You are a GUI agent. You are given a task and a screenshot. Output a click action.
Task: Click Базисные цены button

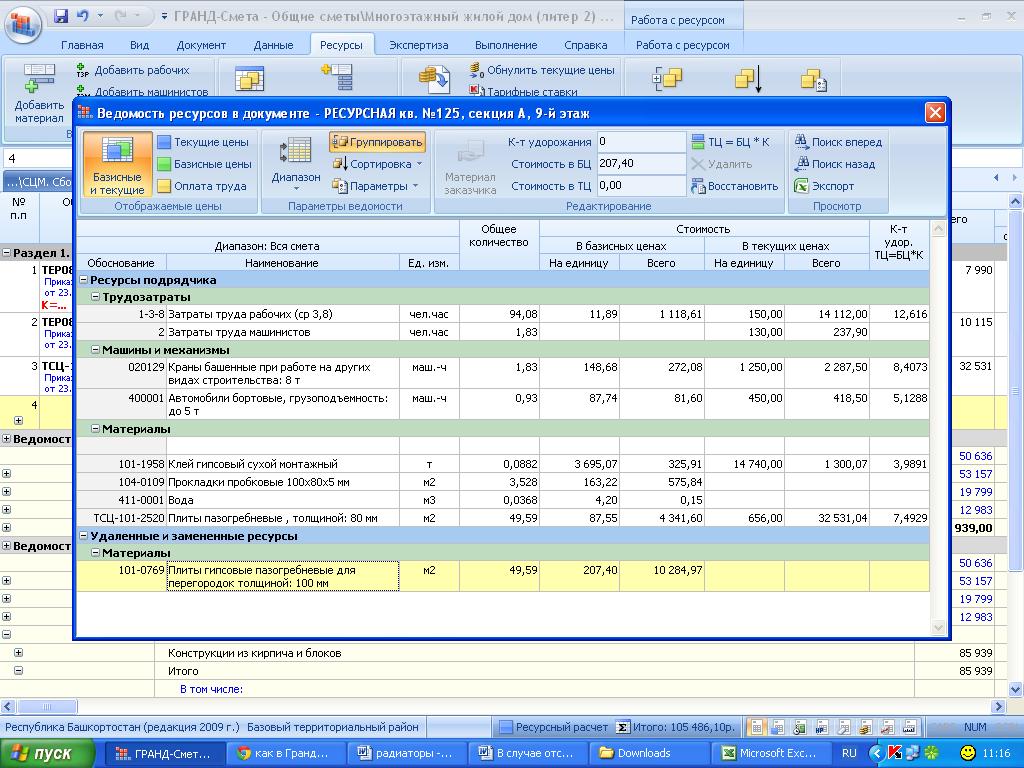(204, 164)
